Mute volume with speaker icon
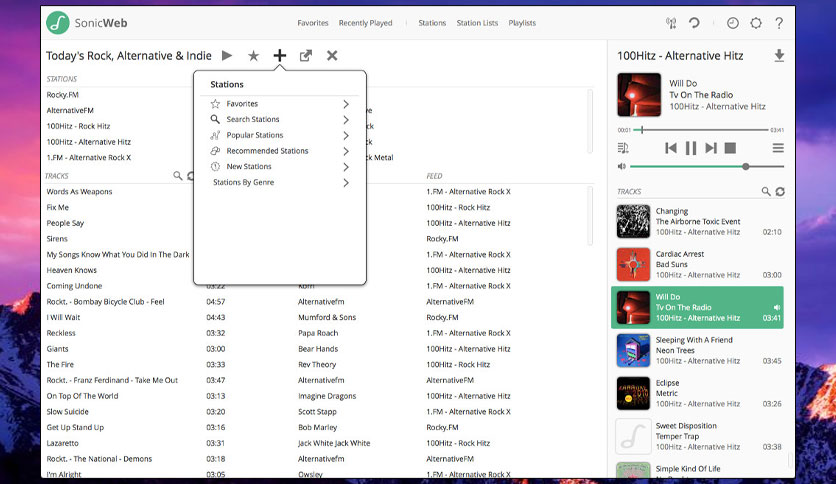The height and width of the screenshot is (484, 836). [x=622, y=166]
